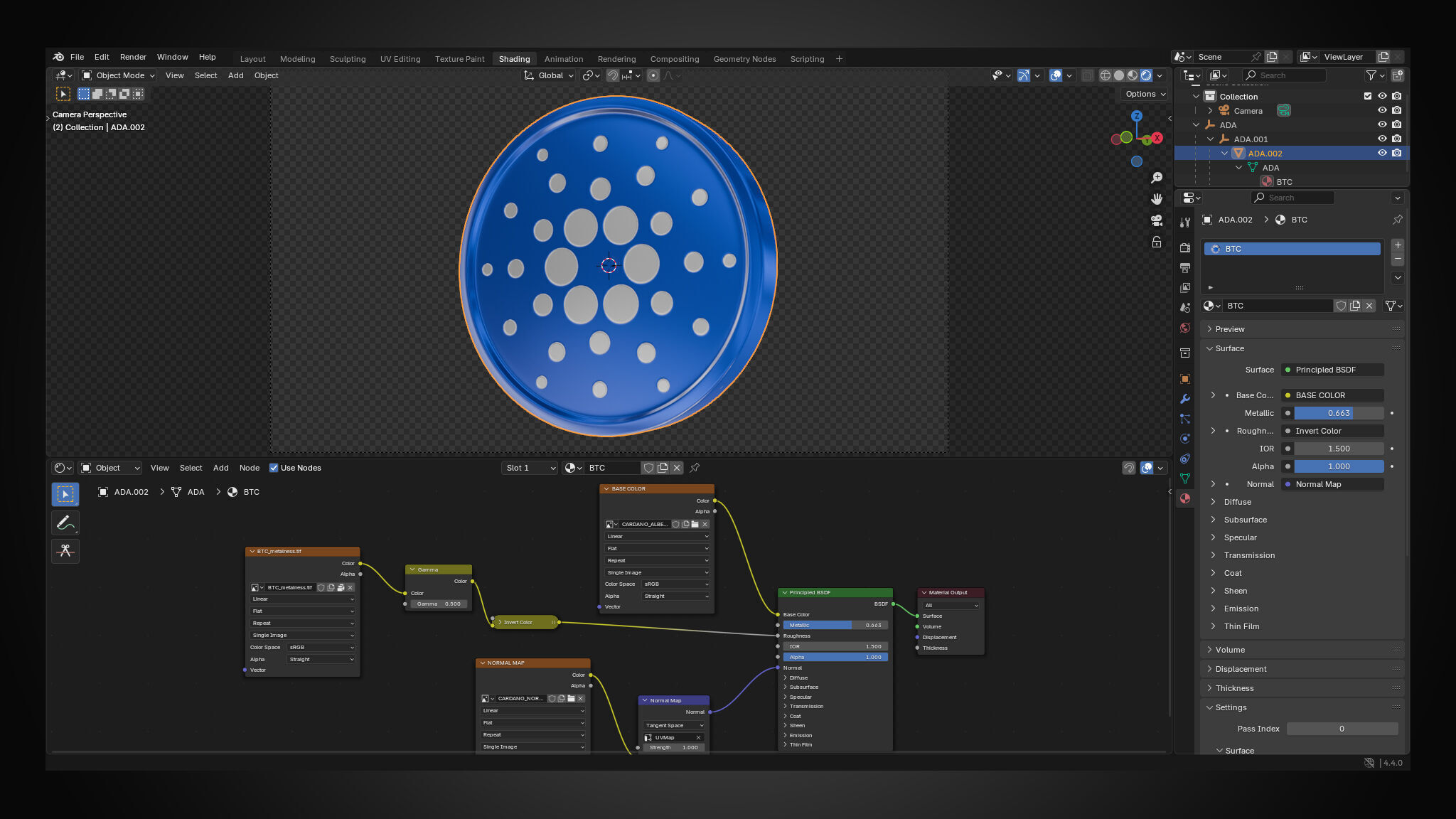Adjust the Metallic slider in properties
Viewport: 1456px width, 819px height.
click(x=1339, y=413)
